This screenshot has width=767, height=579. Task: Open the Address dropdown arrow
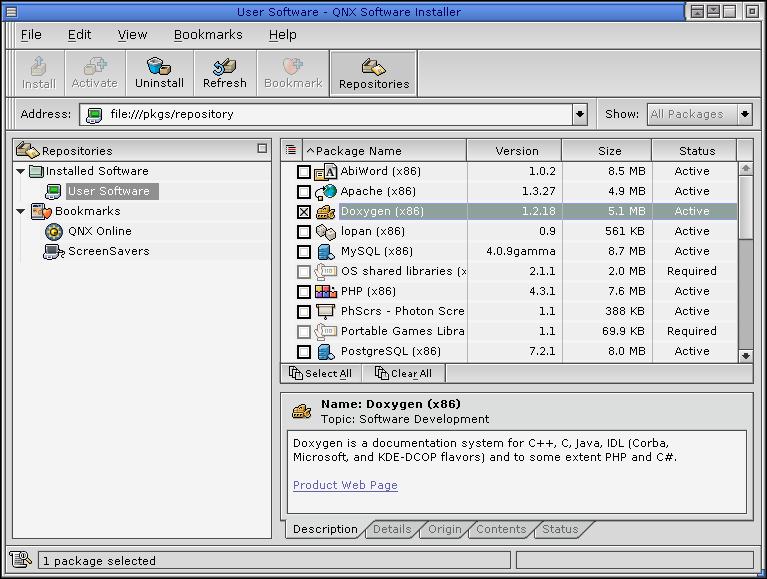(580, 114)
